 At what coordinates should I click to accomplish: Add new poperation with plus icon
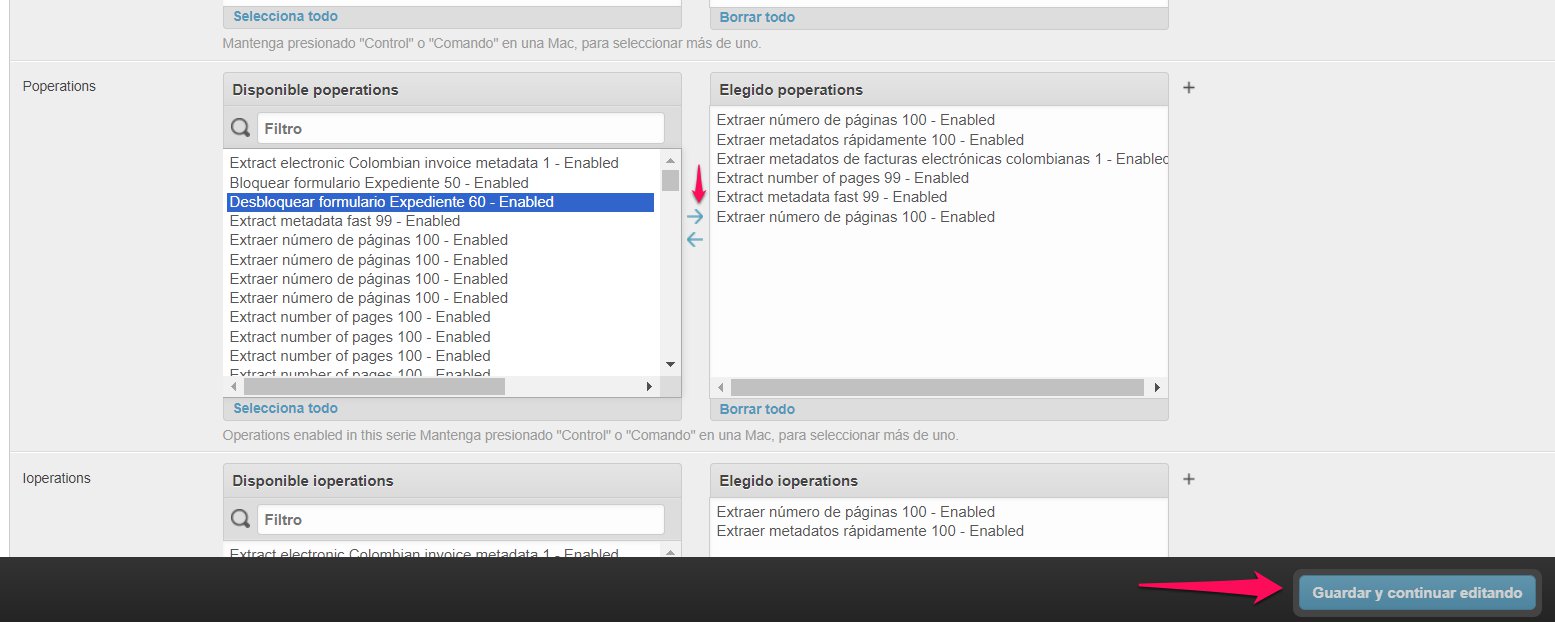[1189, 88]
